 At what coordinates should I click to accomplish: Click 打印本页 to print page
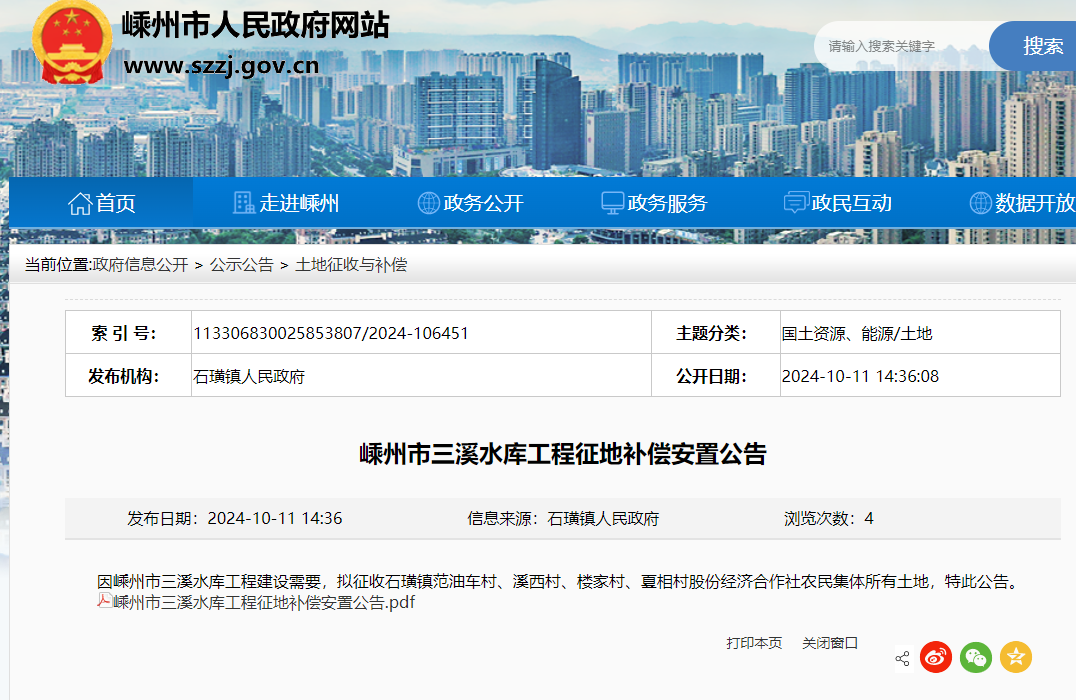[x=754, y=643]
